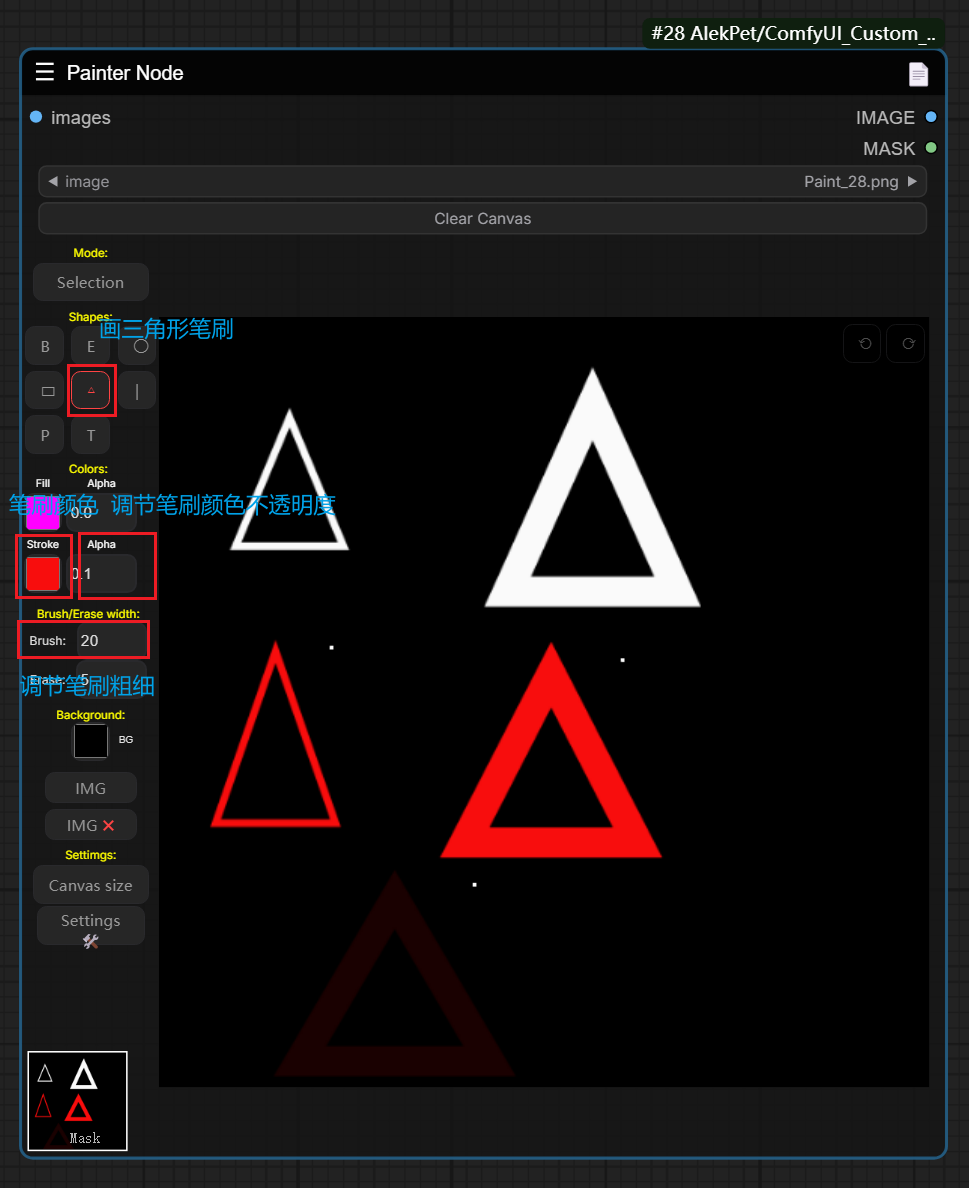Select the Text (T) tool
969x1188 pixels.
[91, 435]
